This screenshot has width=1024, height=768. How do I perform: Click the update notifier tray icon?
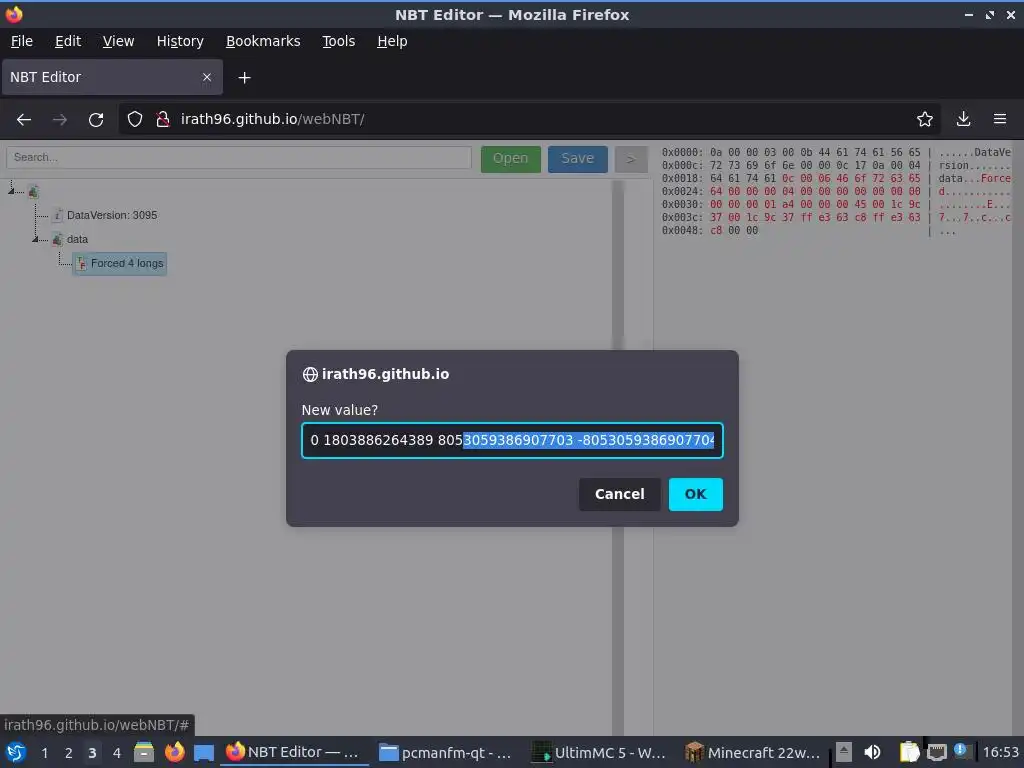tap(960, 750)
